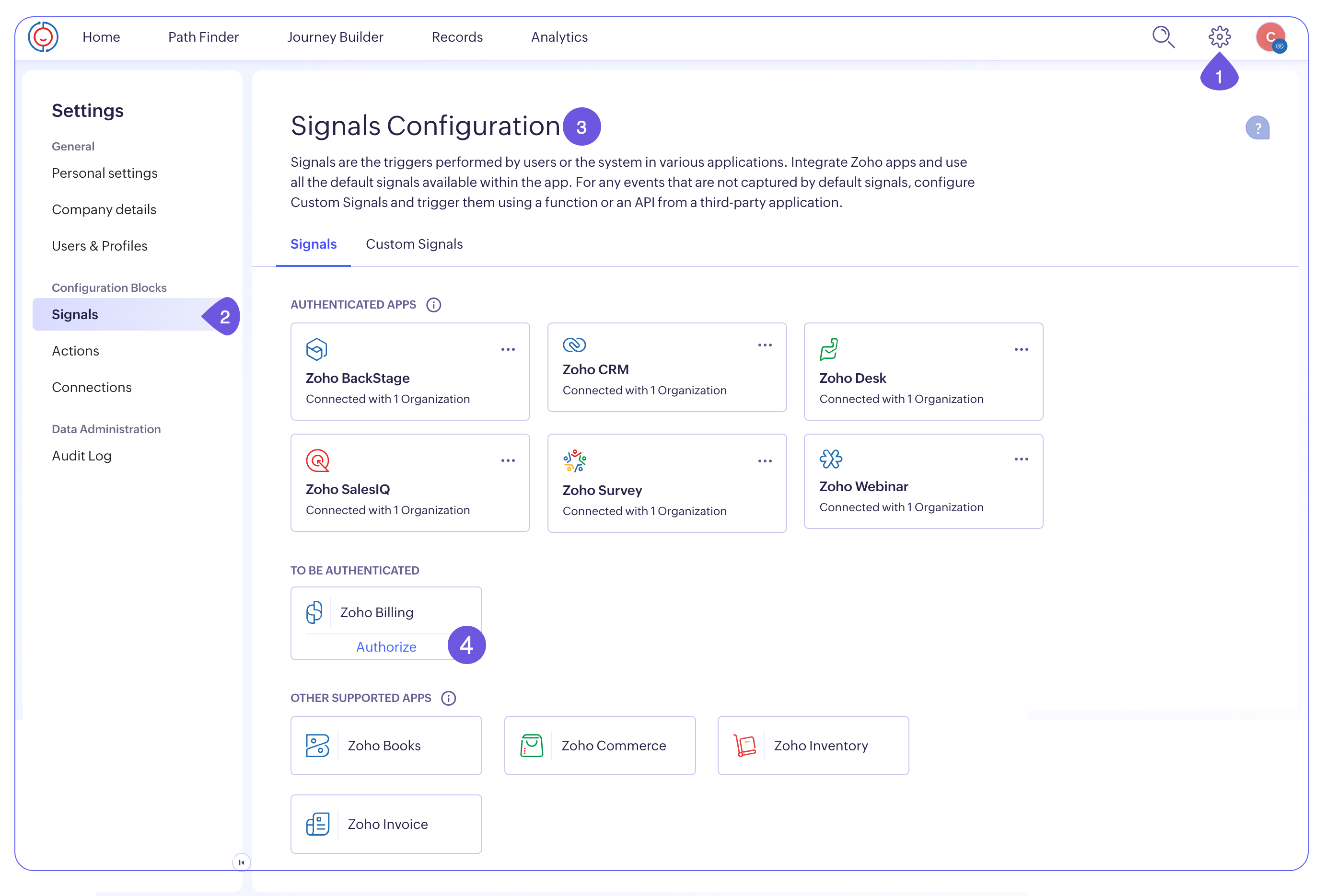Click the Other Supported Apps info icon
1325x896 pixels.
(x=449, y=698)
